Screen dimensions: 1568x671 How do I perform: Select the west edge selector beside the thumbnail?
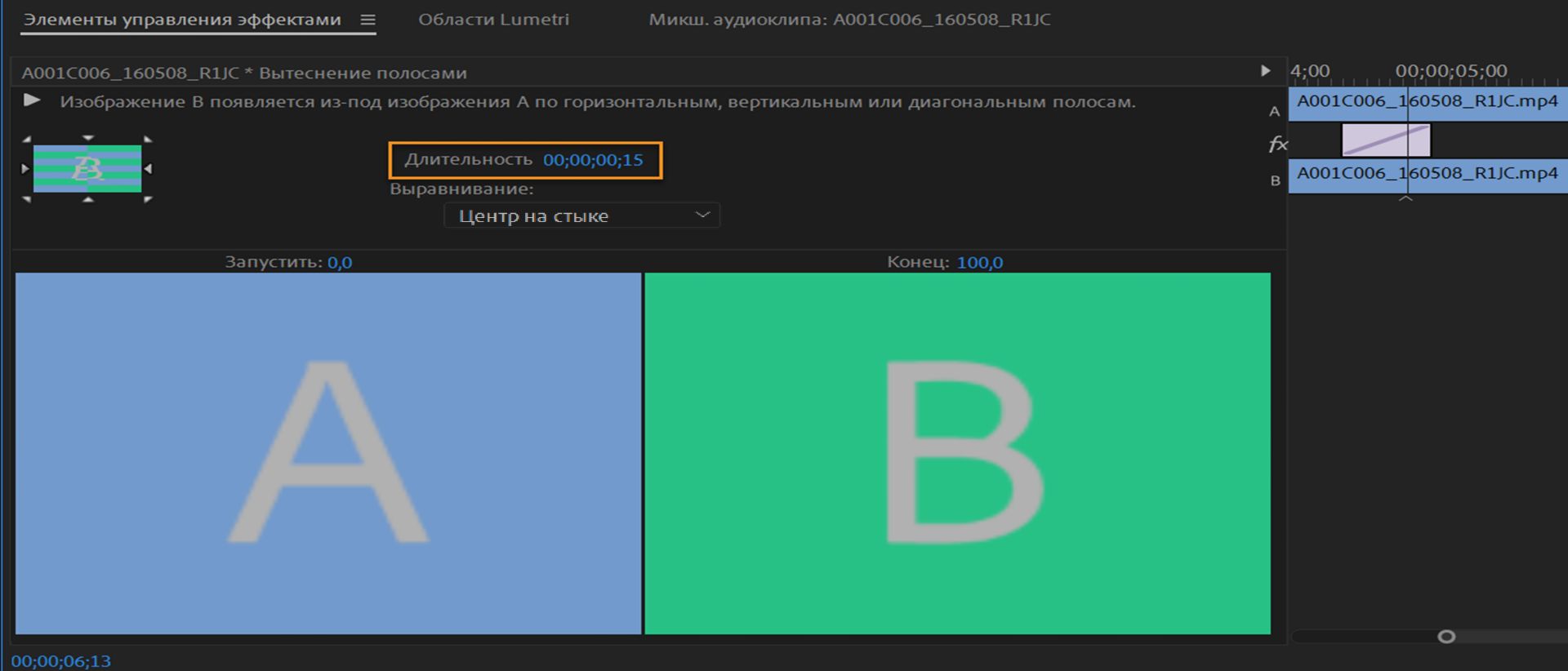(25, 168)
